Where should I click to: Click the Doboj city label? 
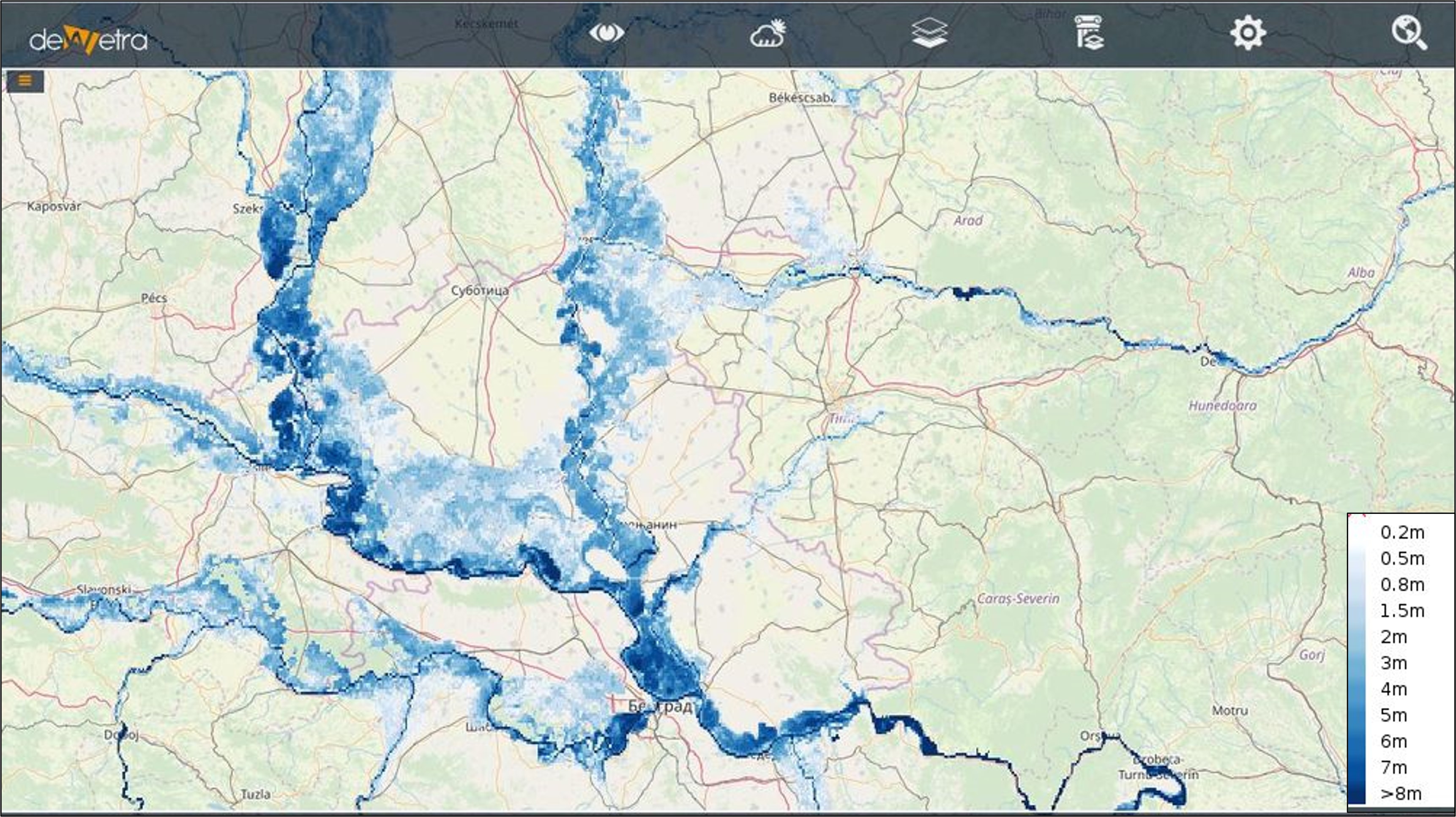tap(122, 735)
